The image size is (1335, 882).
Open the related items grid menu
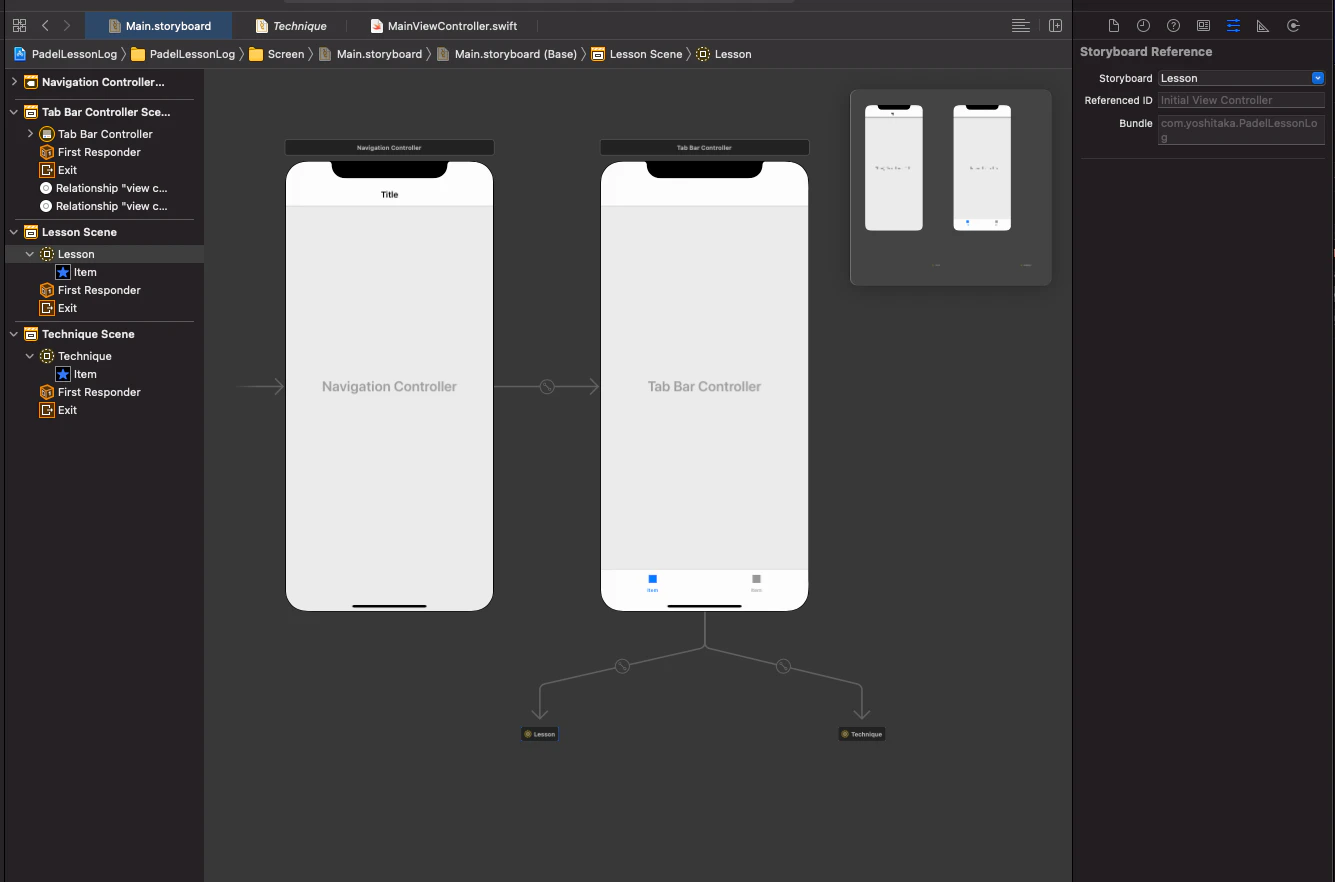click(x=19, y=25)
